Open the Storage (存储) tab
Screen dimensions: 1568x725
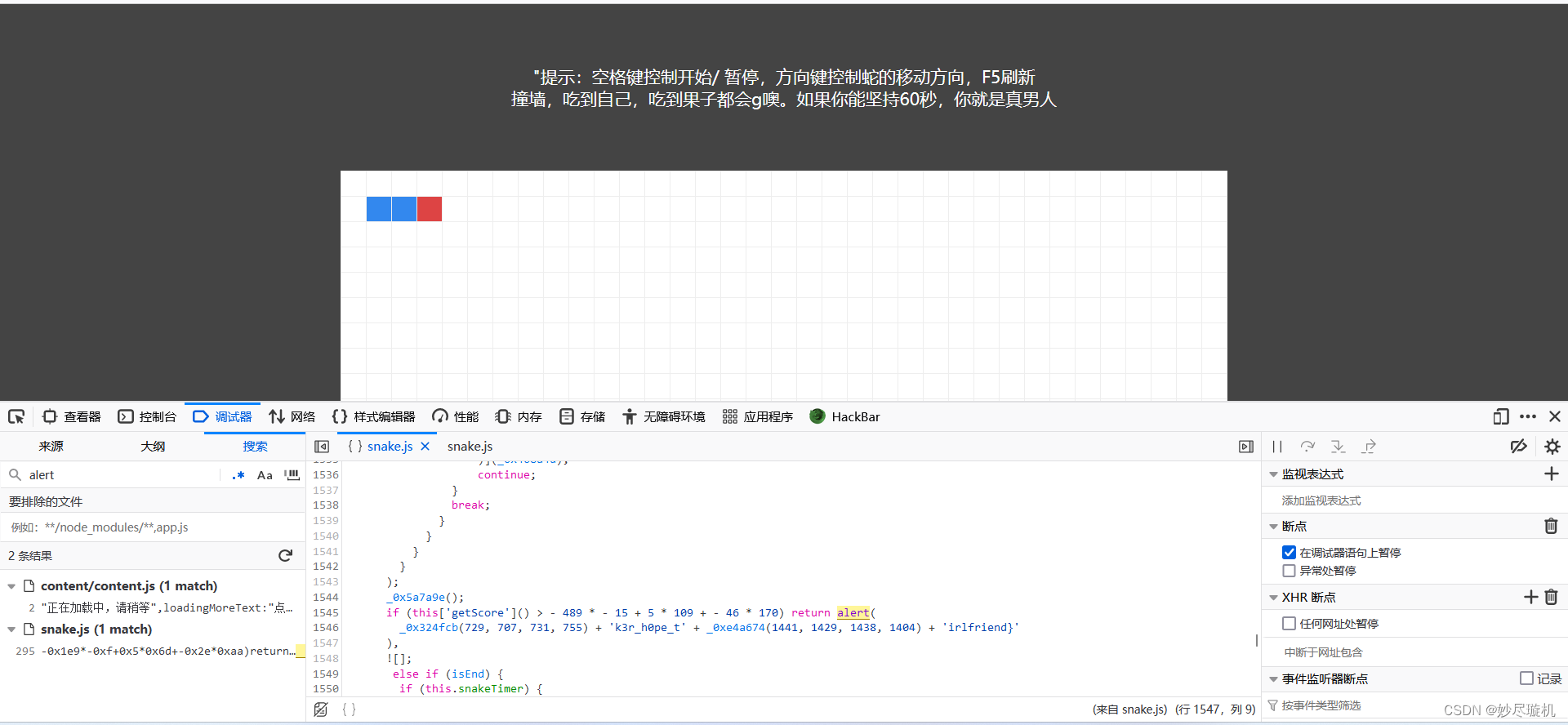point(582,417)
